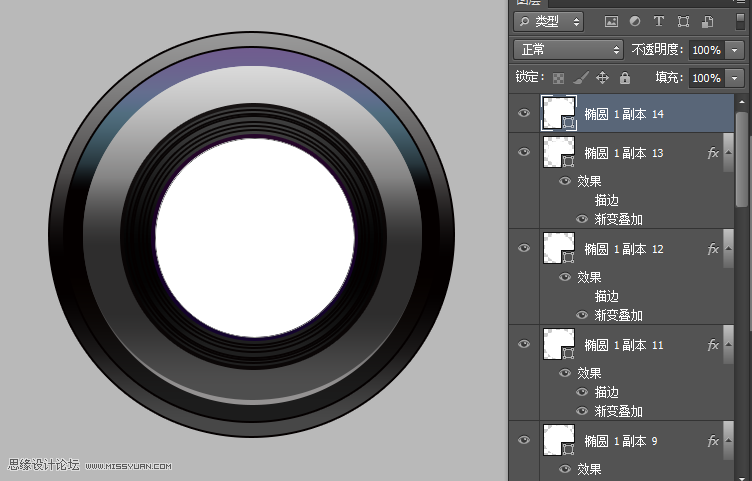This screenshot has height=481, width=752.
Task: Hide layer 椭圆 1 副本 9
Action: [x=524, y=440]
